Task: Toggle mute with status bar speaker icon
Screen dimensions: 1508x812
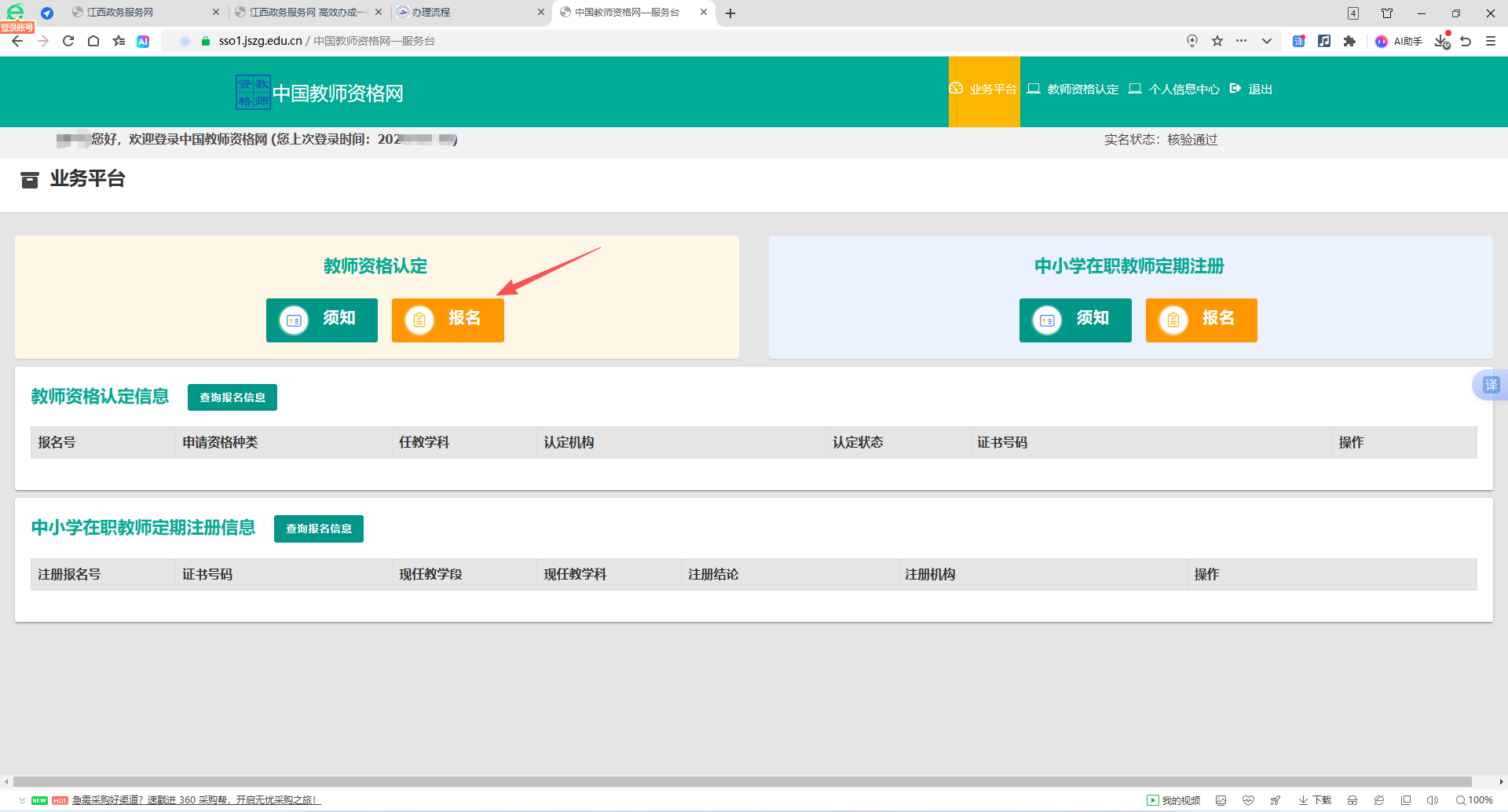Action: point(1432,800)
